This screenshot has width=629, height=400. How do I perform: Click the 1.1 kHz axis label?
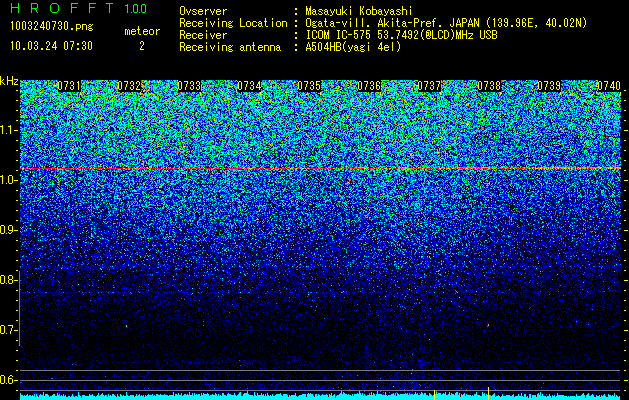(x=8, y=130)
